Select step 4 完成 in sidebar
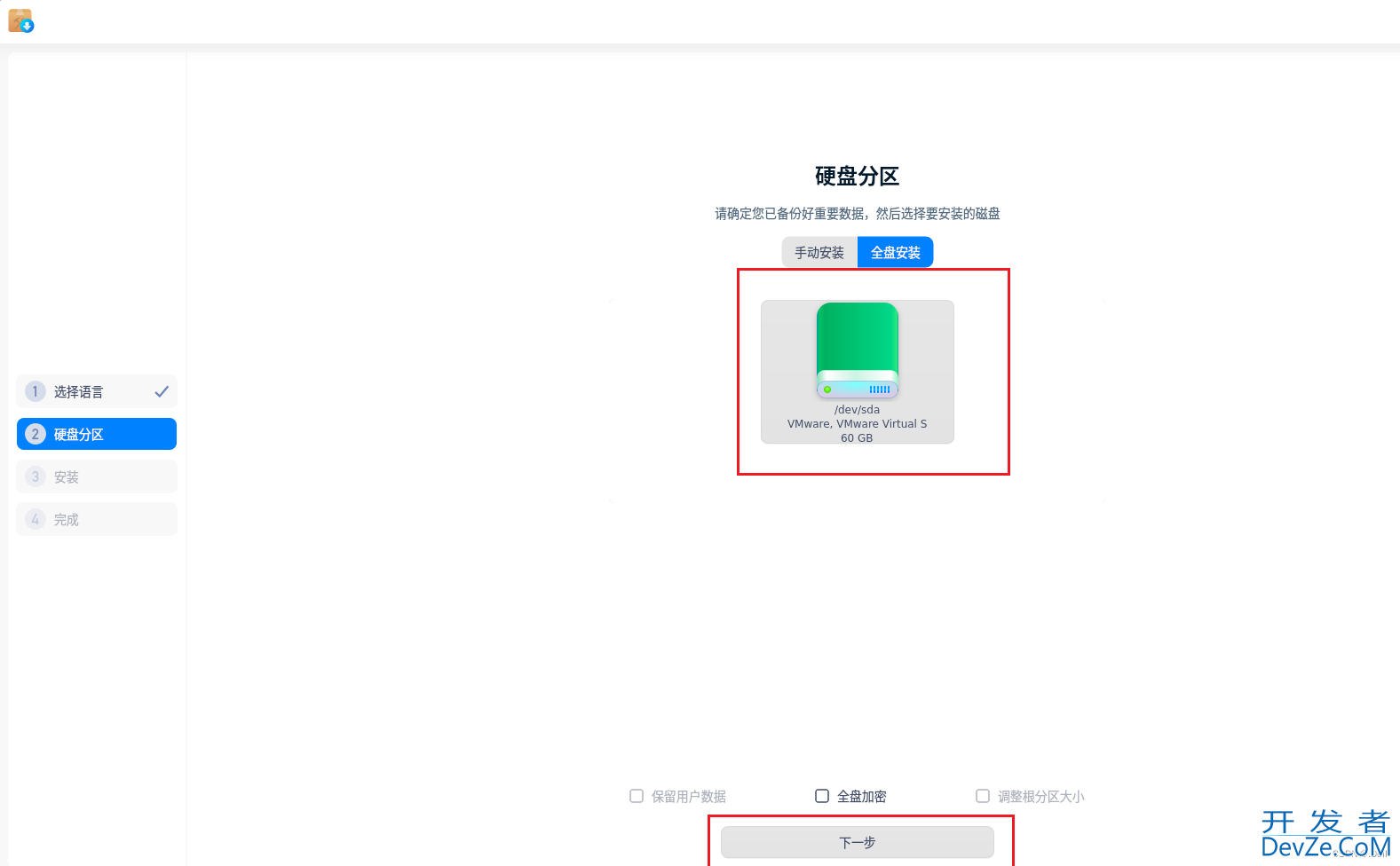1400x866 pixels. pos(97,519)
